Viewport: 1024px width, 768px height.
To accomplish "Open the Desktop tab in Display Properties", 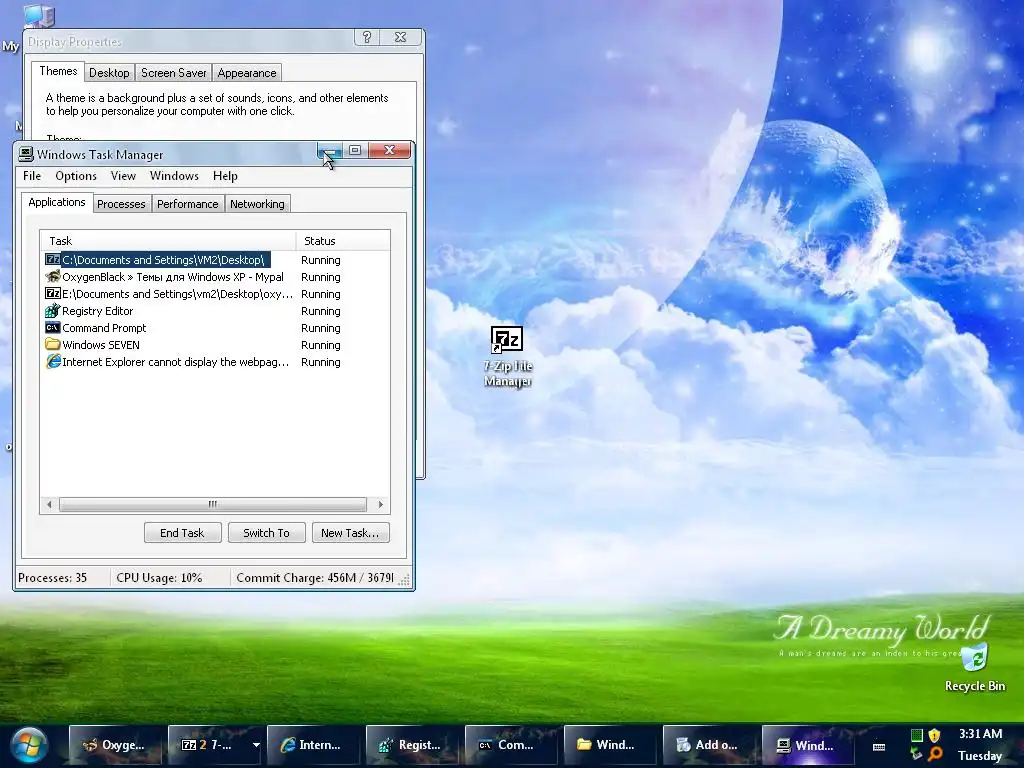I will tap(109, 73).
